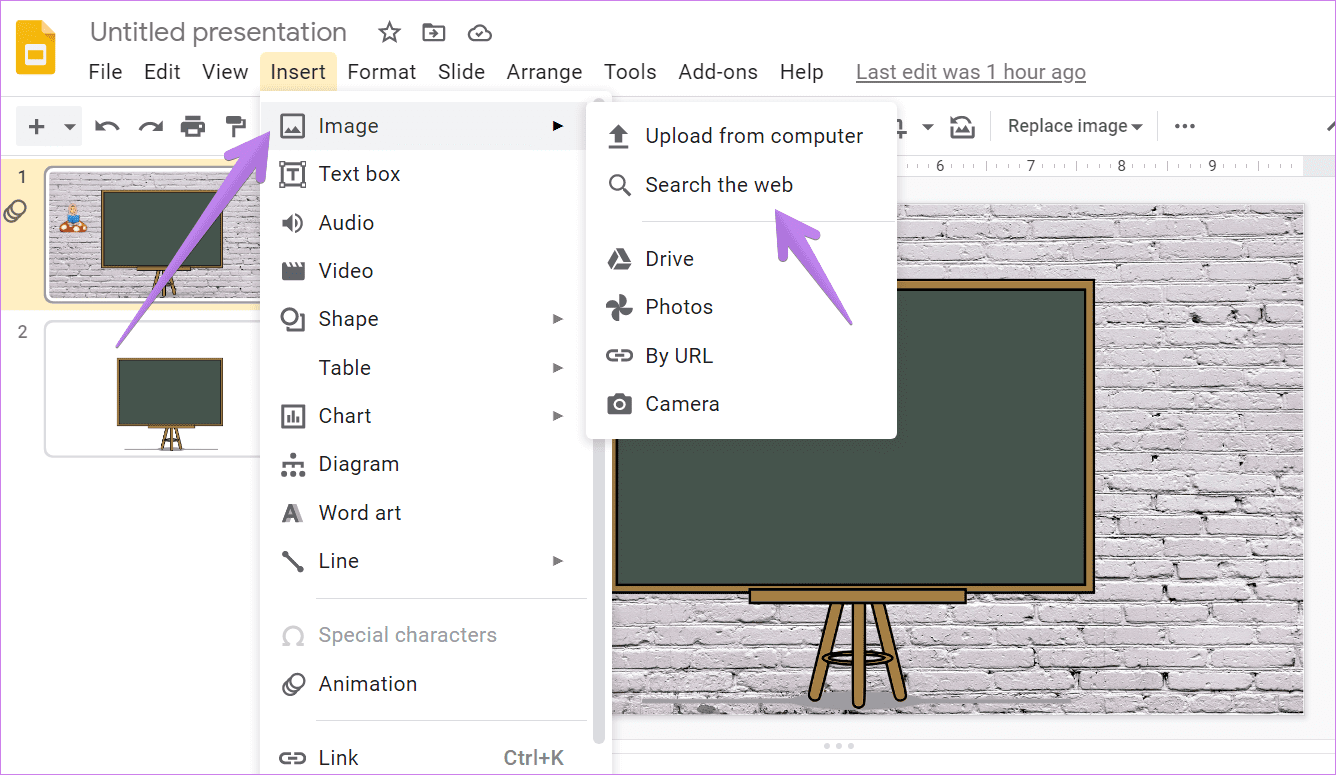The height and width of the screenshot is (775, 1336).
Task: Select slide 1 thumbnail
Action: (153, 235)
